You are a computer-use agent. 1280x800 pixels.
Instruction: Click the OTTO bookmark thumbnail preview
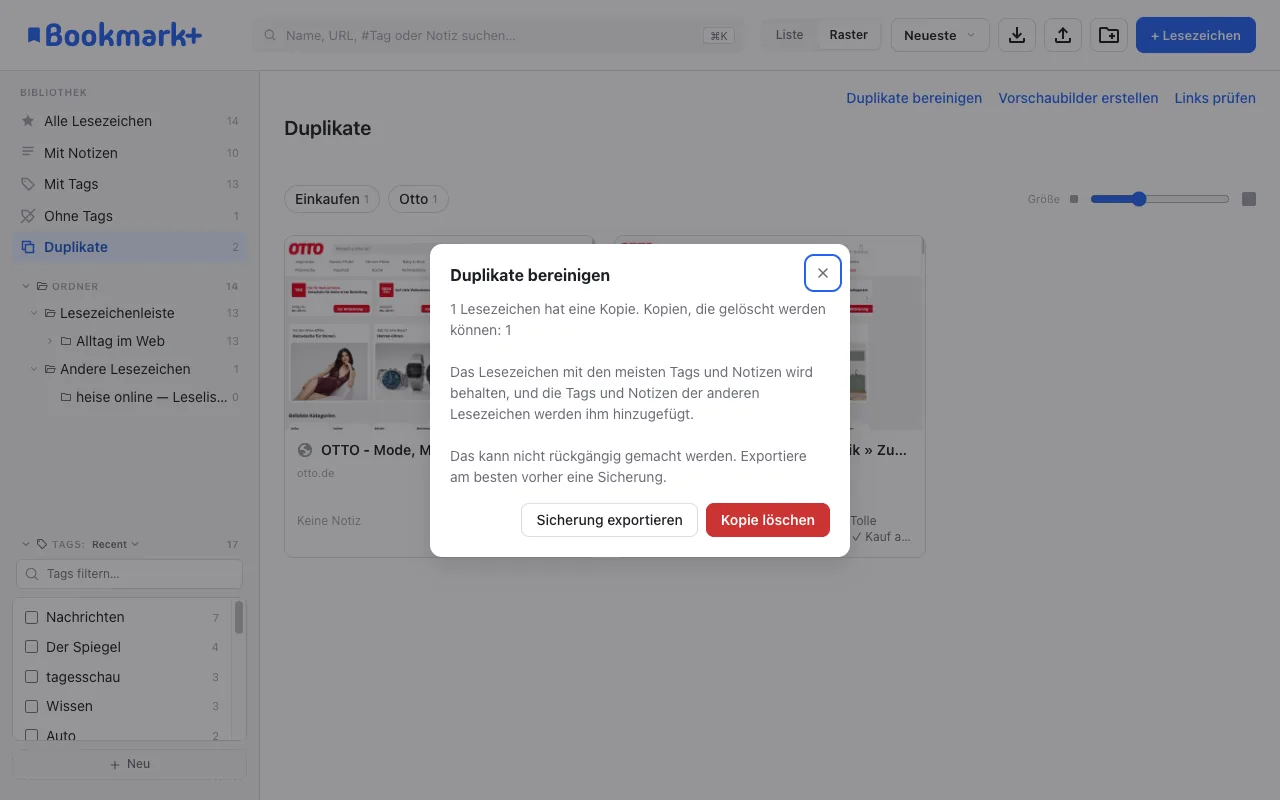click(439, 333)
